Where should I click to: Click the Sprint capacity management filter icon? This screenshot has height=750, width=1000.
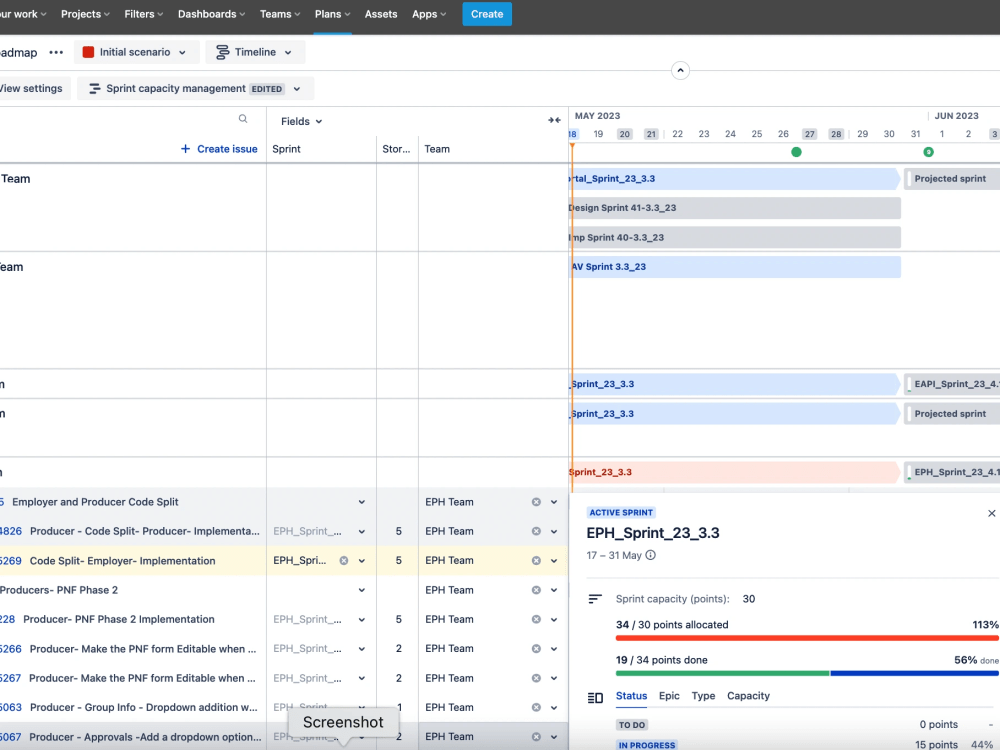[92, 88]
